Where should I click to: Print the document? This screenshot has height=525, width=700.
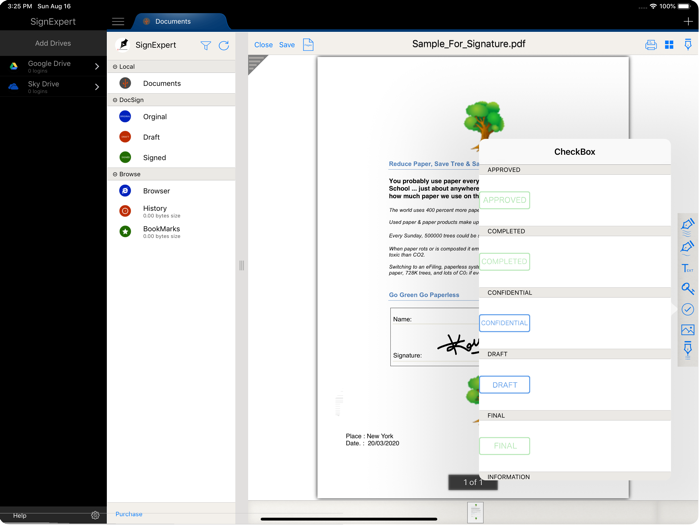click(650, 45)
